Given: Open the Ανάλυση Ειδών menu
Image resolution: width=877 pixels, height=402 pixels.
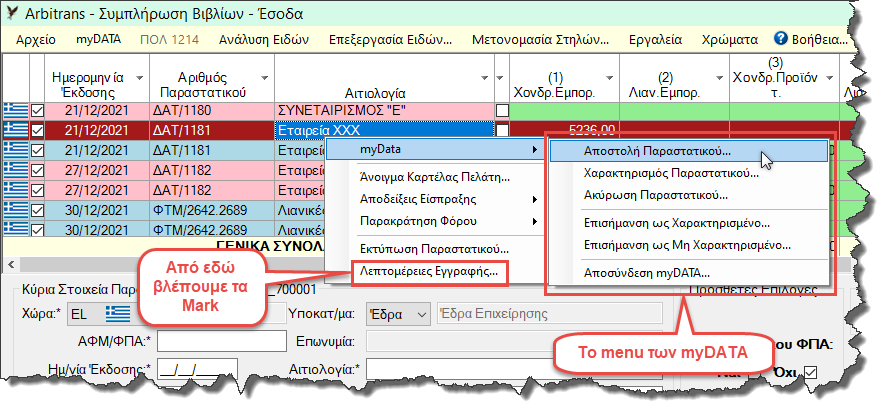Looking at the screenshot, I should pyautogui.click(x=264, y=40).
